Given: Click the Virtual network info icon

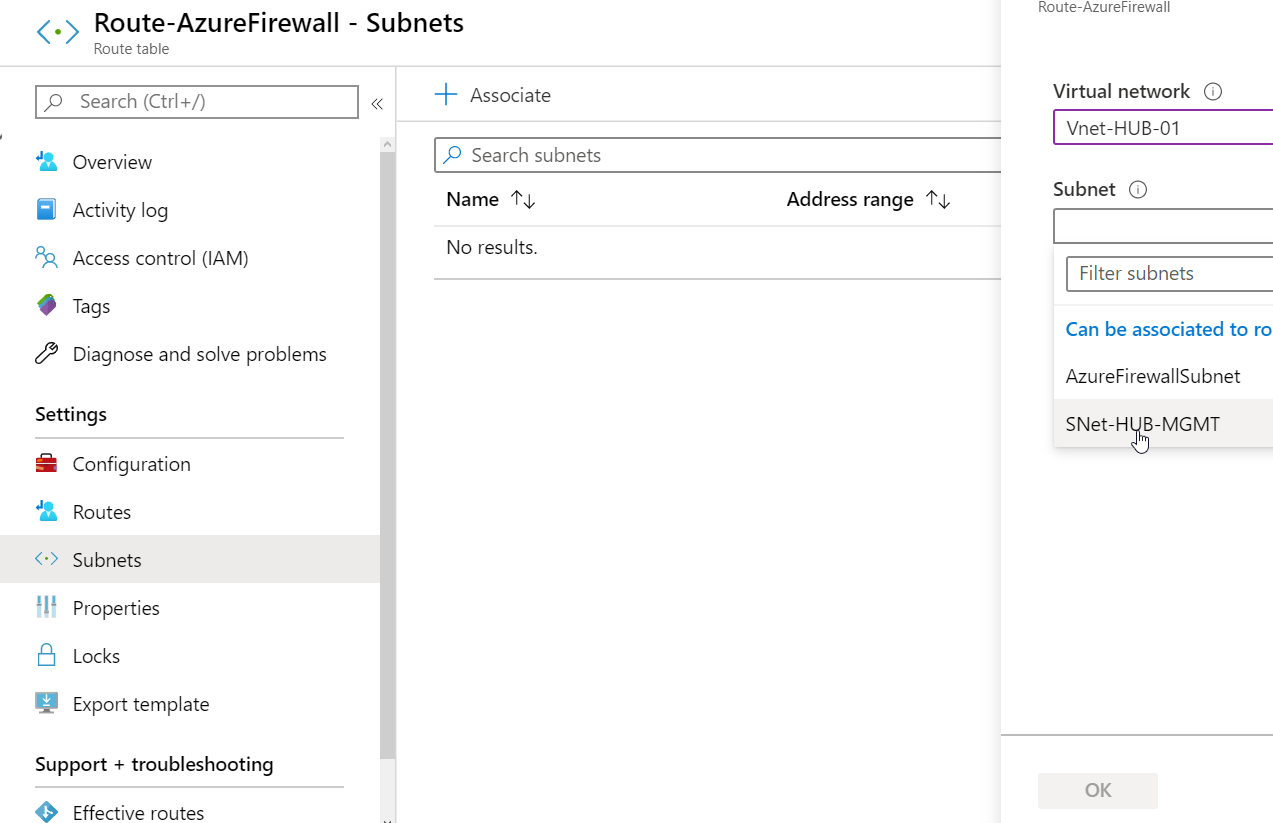Looking at the screenshot, I should pos(1213,92).
